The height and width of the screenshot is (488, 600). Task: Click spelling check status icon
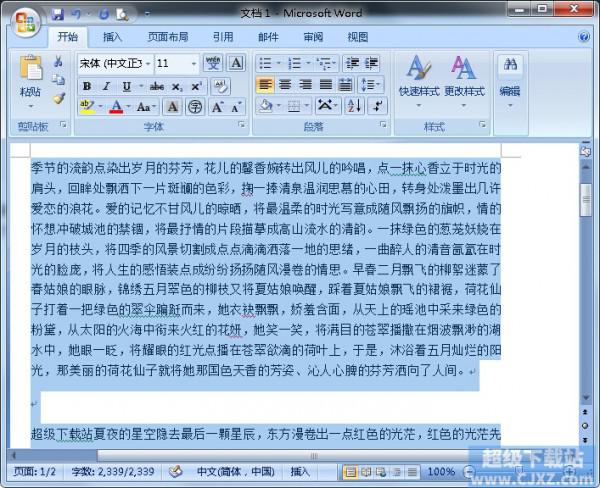(x=176, y=472)
